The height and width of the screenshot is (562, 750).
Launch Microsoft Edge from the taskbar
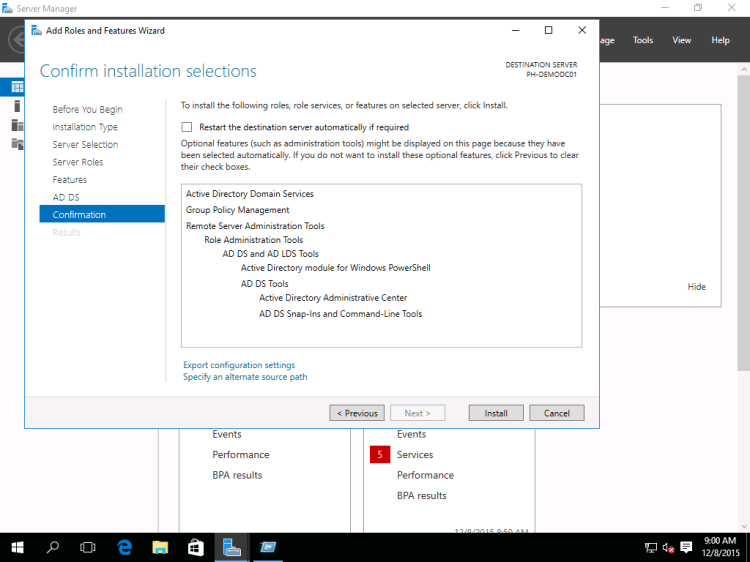point(125,547)
